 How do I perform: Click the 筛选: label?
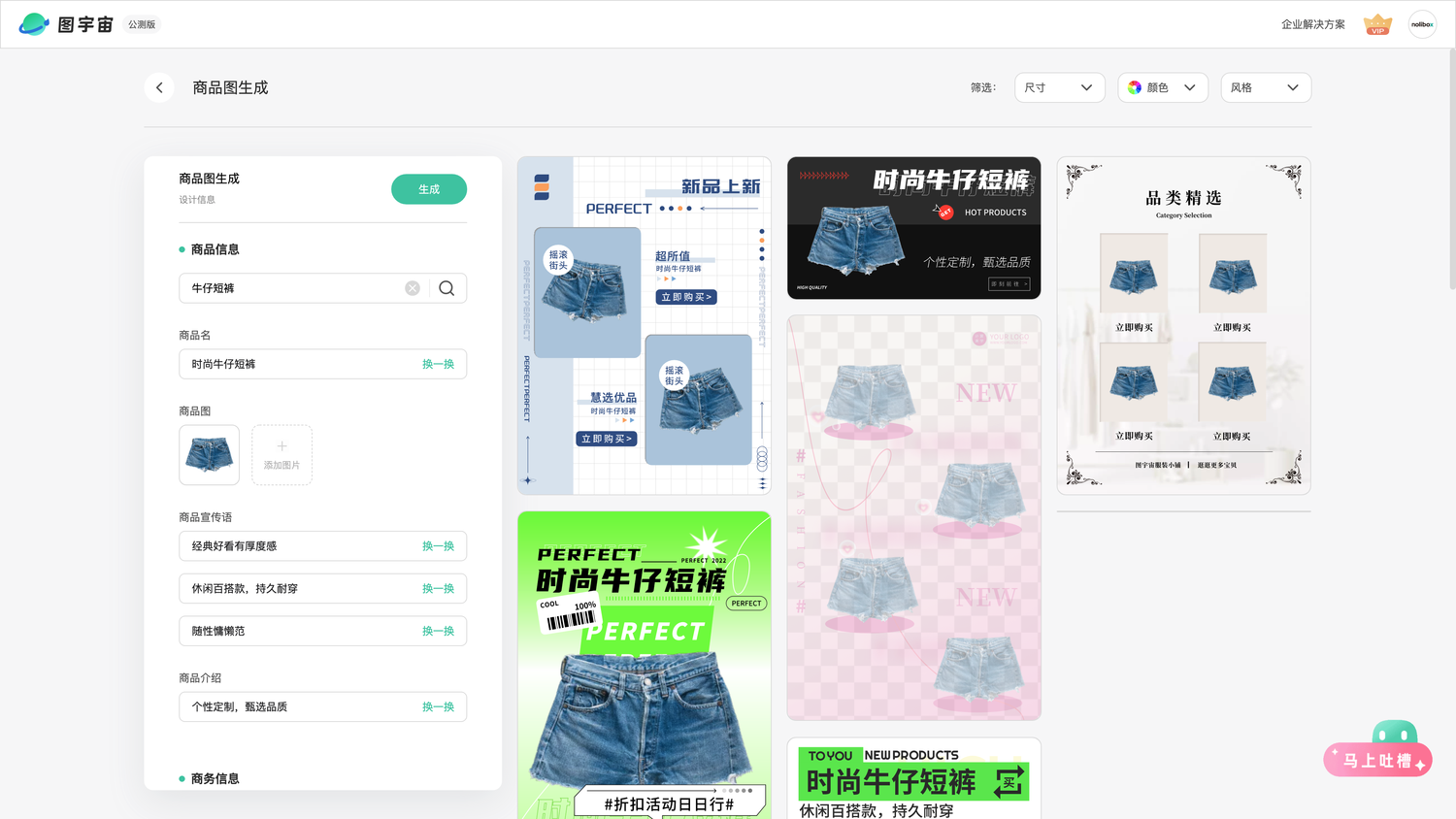point(983,87)
